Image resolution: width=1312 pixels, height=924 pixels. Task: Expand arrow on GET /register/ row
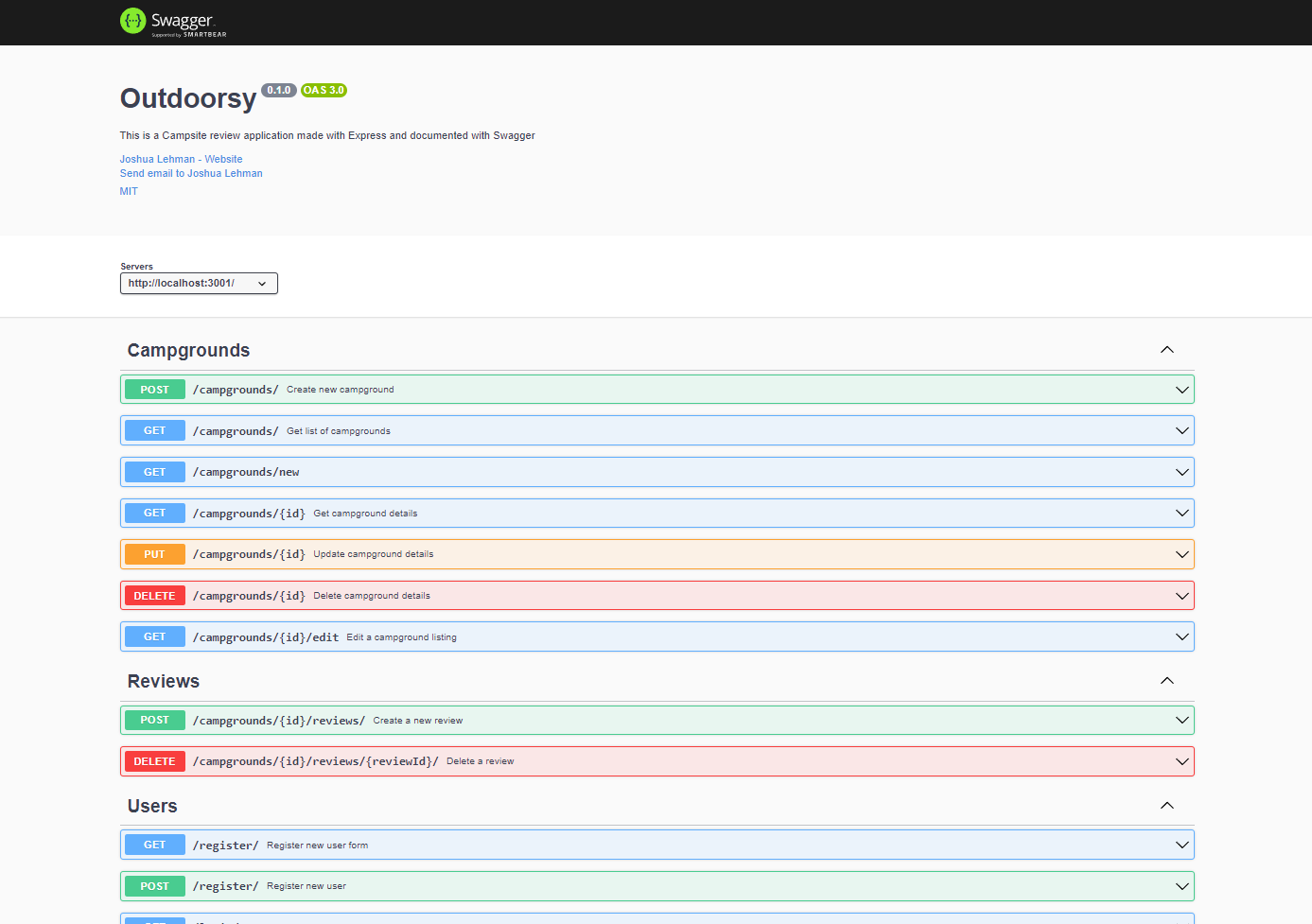(1181, 845)
